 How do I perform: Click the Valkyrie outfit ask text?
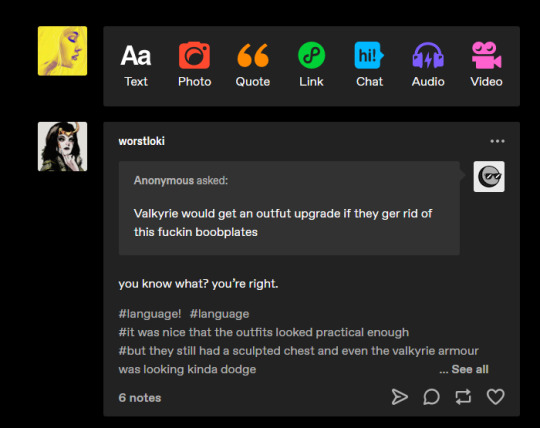click(283, 222)
